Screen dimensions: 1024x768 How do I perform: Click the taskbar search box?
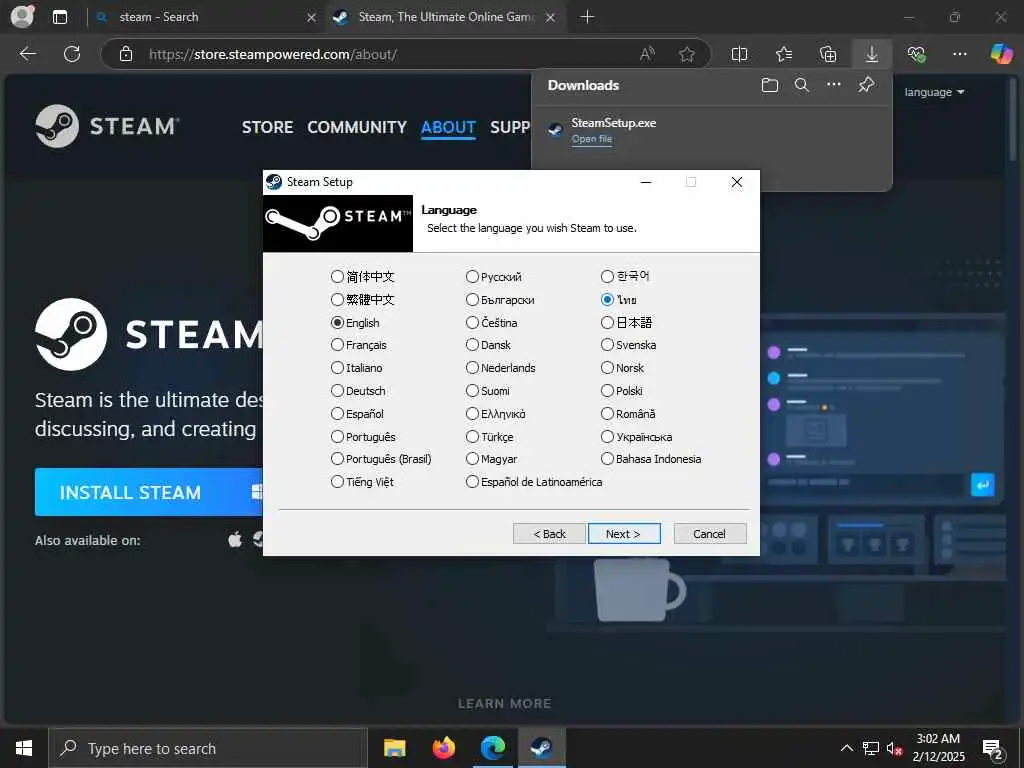(x=208, y=748)
